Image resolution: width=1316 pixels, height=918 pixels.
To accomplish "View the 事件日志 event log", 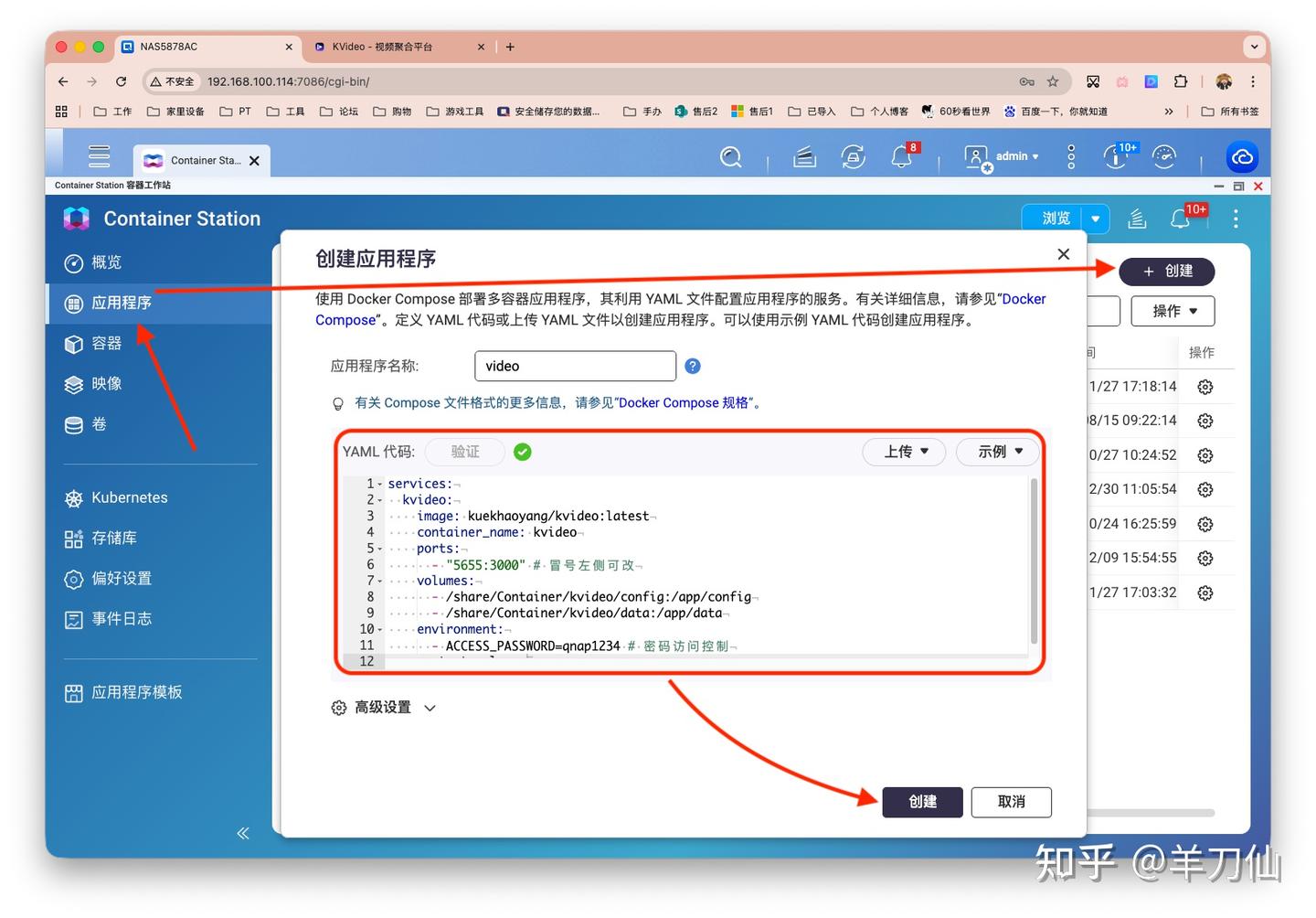I will point(122,619).
